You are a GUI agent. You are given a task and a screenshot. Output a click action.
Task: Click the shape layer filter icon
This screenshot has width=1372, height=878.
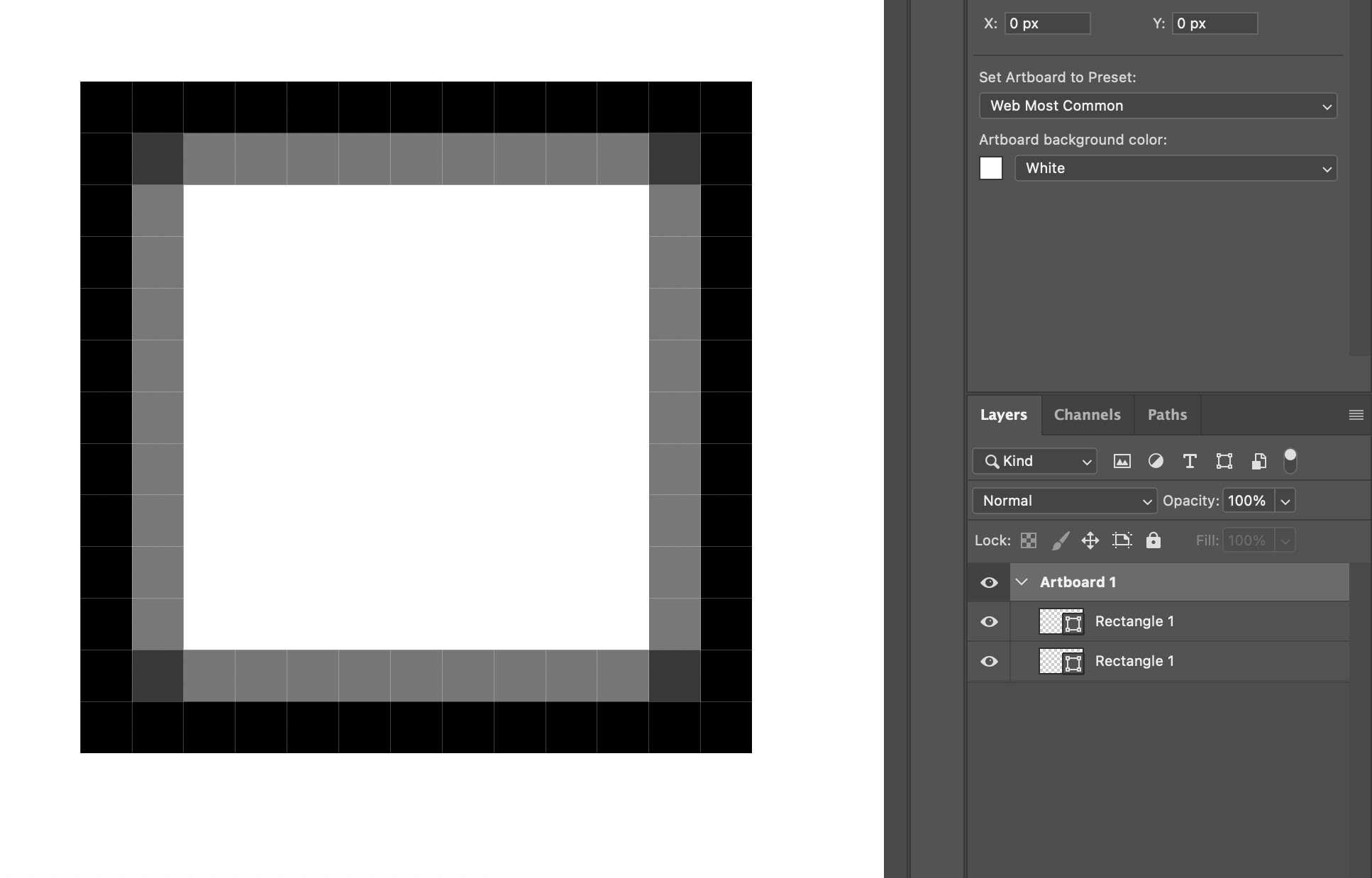tap(1224, 461)
